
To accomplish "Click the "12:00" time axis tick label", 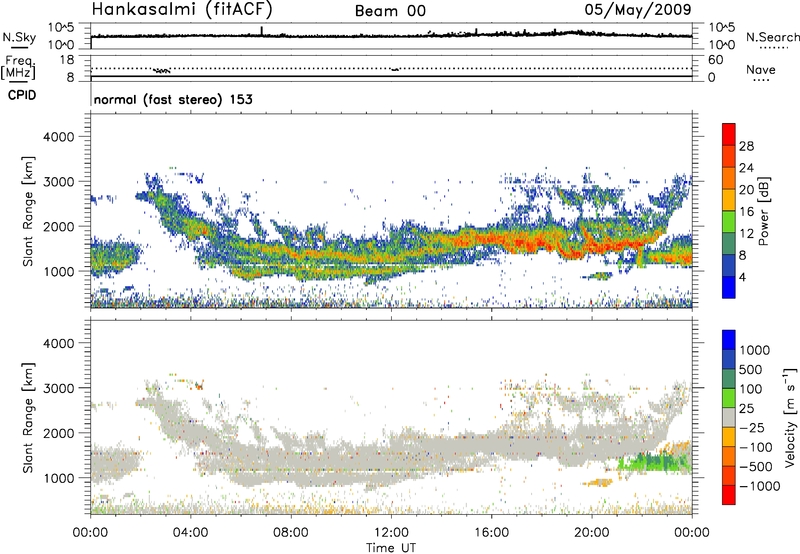I will click(x=391, y=533).
